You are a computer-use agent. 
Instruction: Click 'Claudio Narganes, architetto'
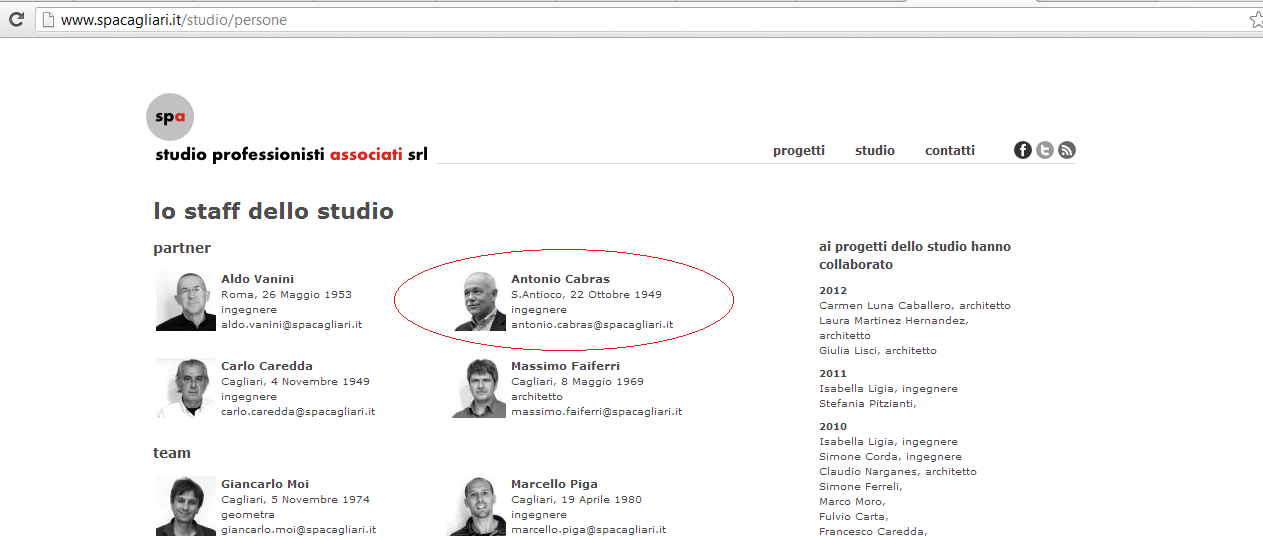coord(898,472)
